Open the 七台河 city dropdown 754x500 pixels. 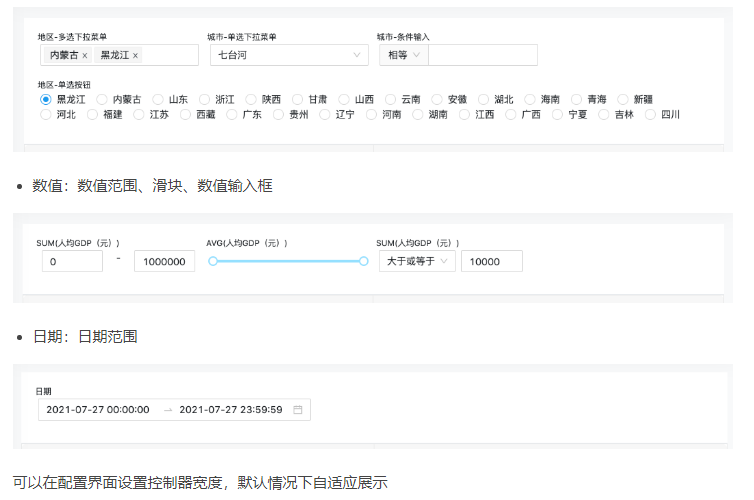click(x=273, y=55)
